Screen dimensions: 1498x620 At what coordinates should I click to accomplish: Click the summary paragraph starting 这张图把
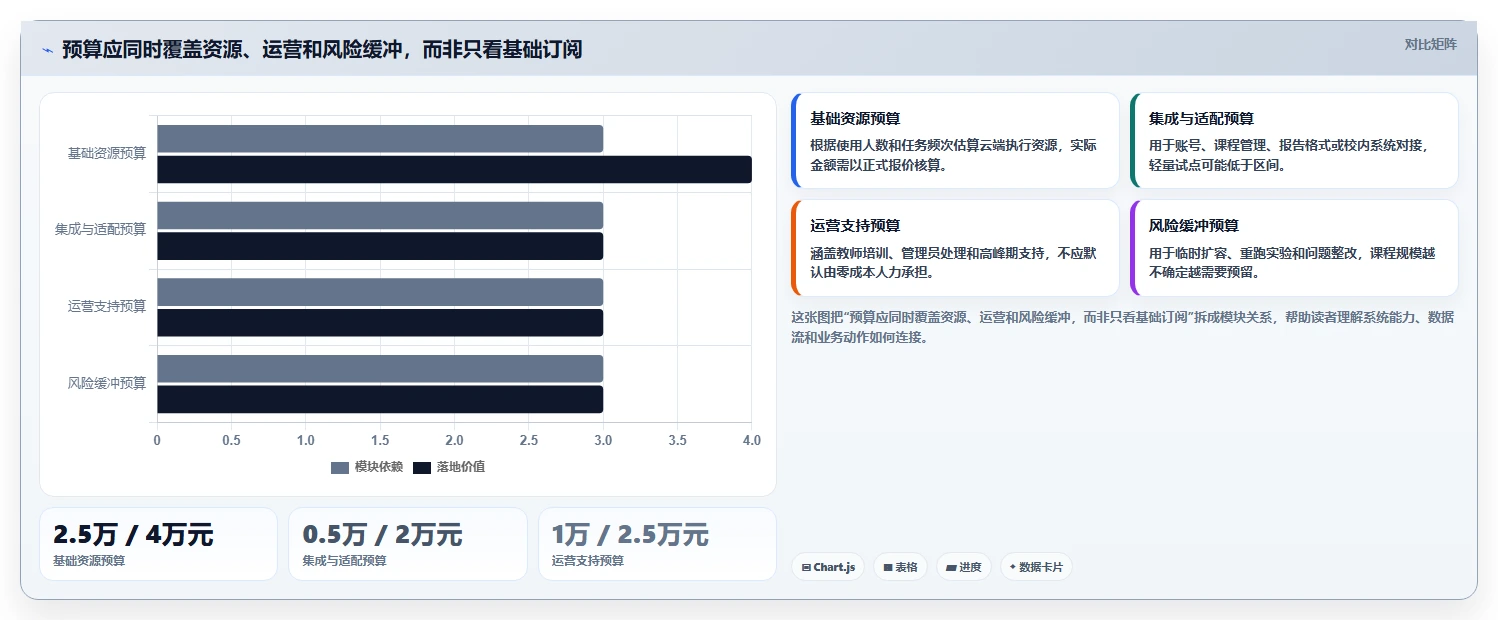[x=1122, y=327]
